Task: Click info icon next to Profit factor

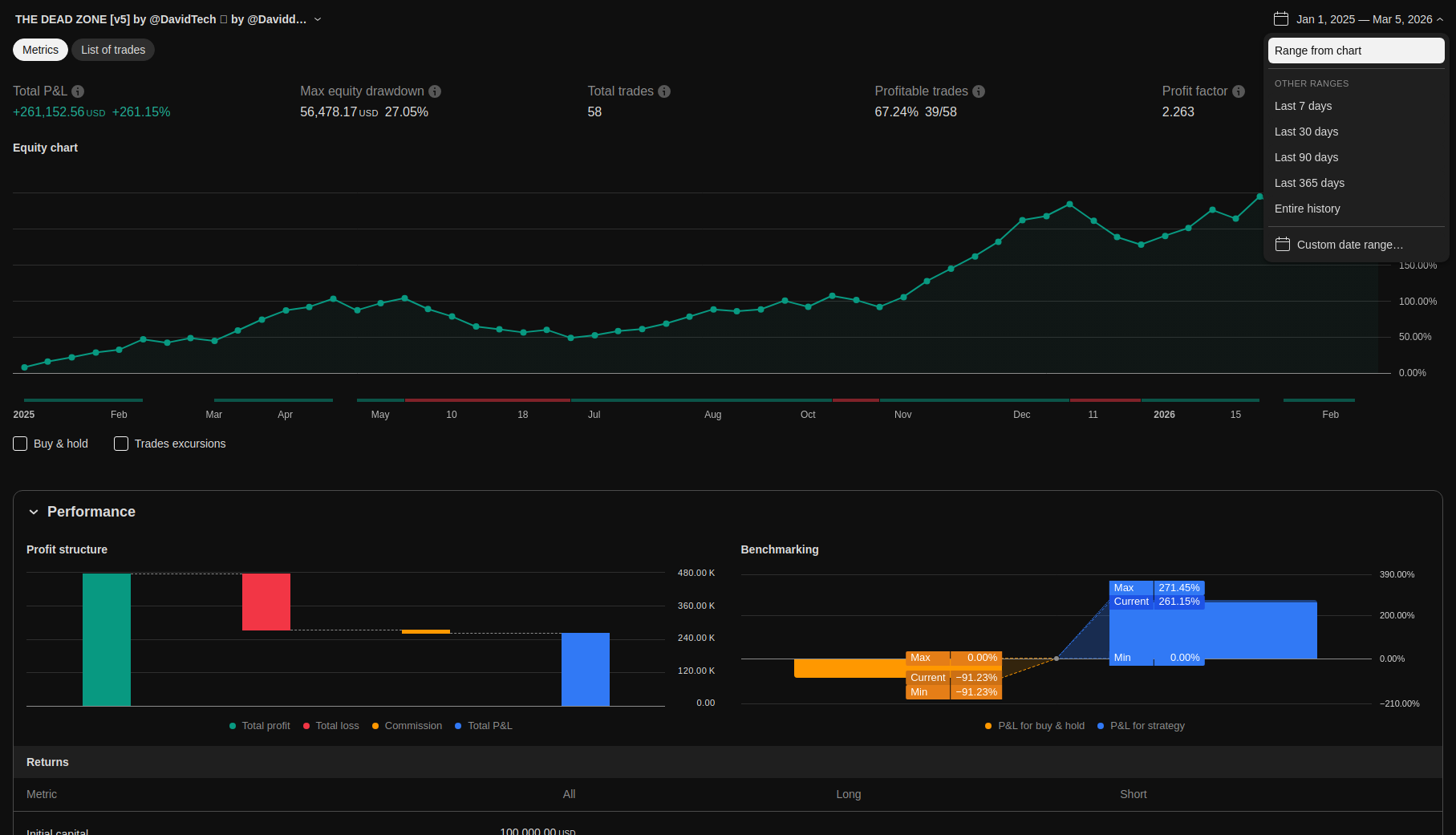Action: click(x=1239, y=91)
